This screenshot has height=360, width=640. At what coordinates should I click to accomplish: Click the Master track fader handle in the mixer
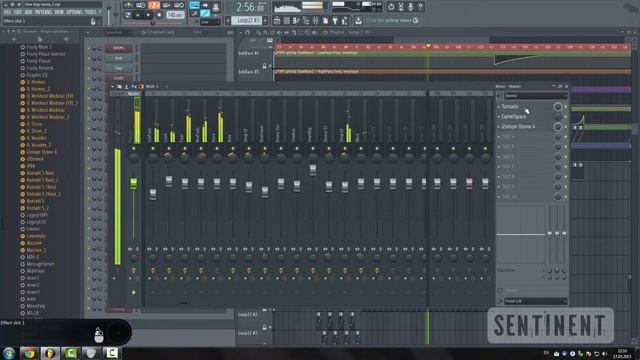click(x=133, y=183)
